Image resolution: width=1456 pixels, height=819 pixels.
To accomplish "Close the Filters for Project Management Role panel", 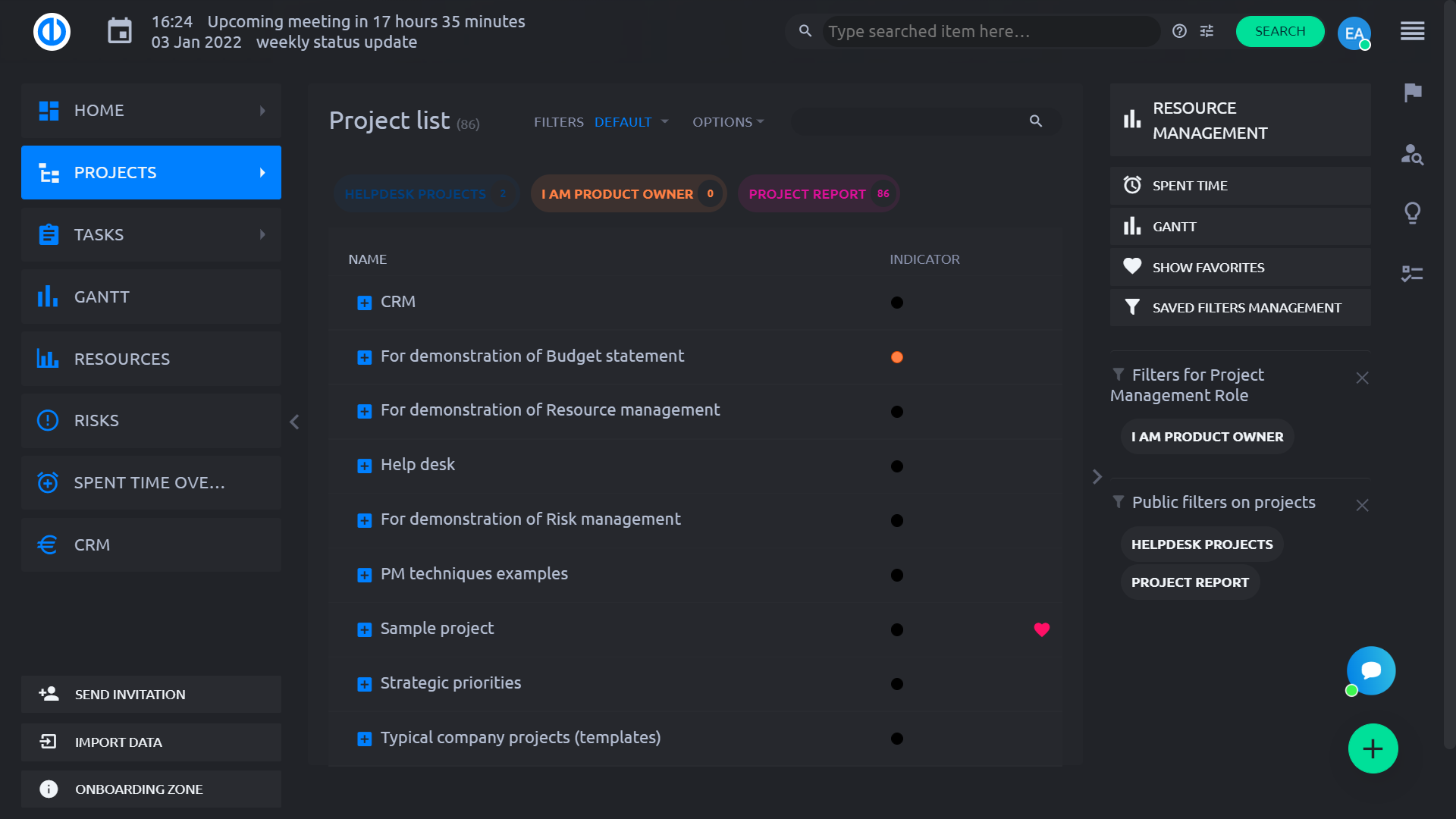I will tap(1362, 377).
